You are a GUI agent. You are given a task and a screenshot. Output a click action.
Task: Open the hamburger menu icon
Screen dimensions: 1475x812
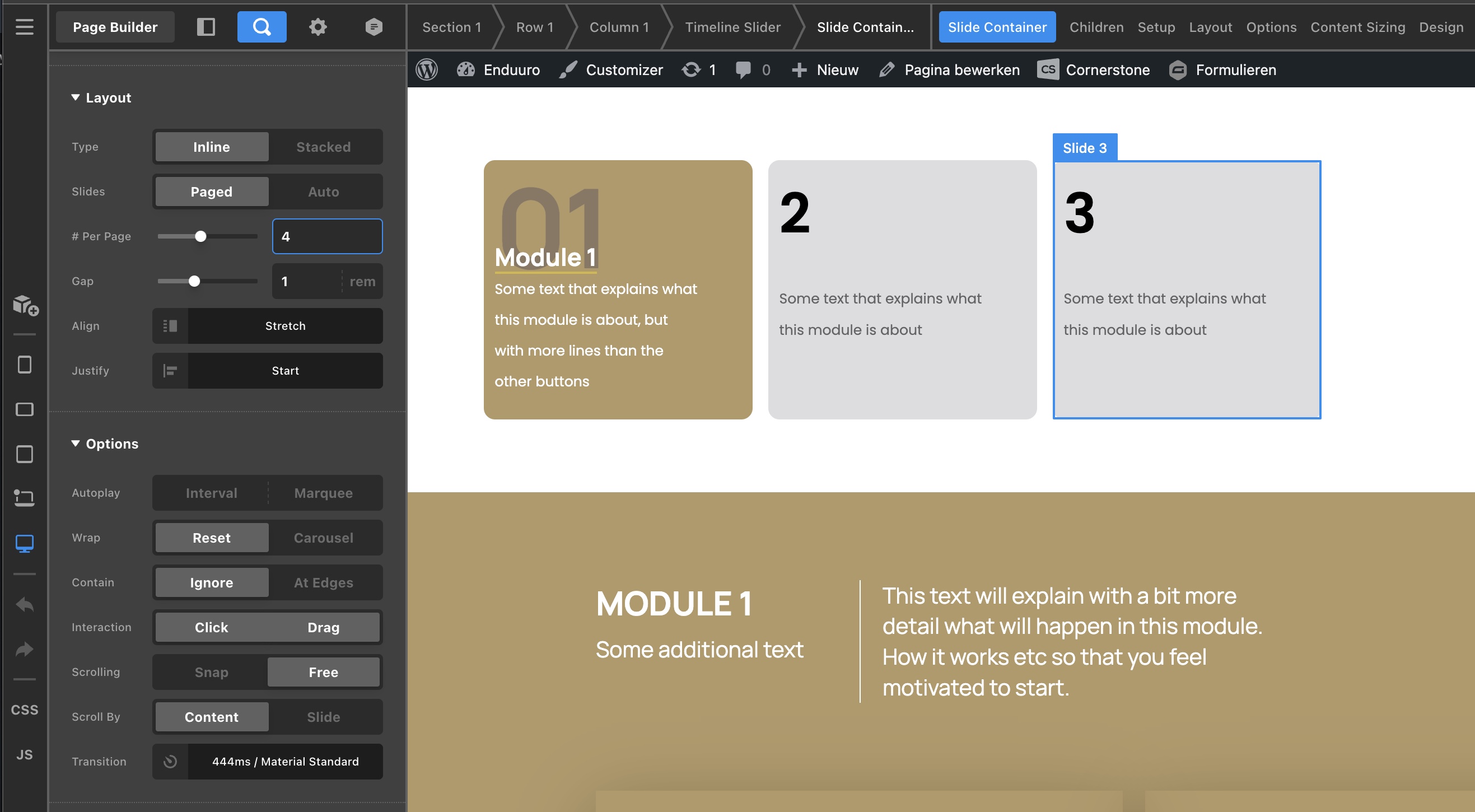[x=24, y=27]
